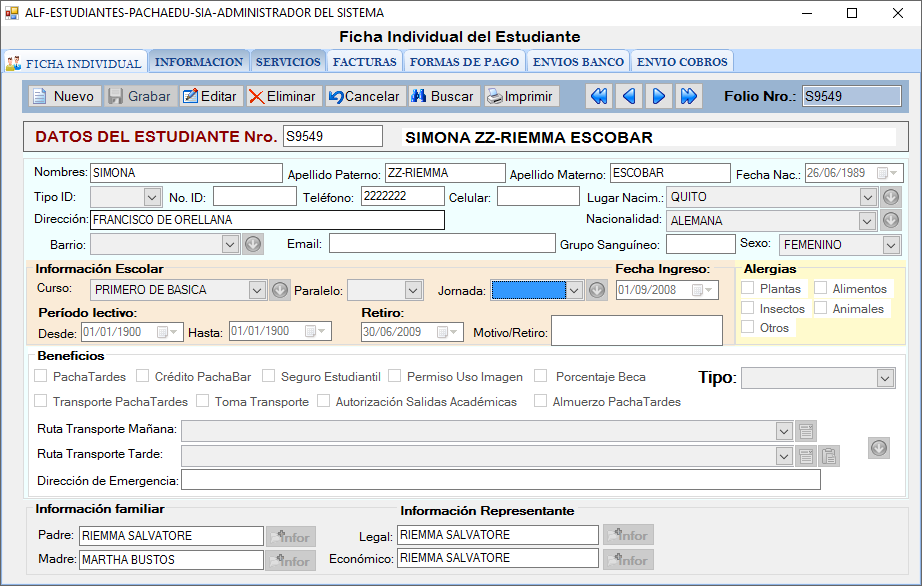
Task: Click the Imprimir printer button
Action: click(x=519, y=97)
